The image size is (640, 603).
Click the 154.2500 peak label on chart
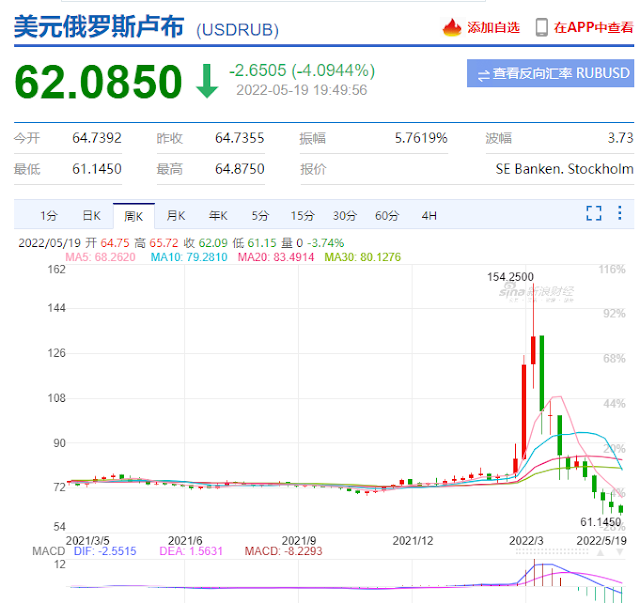[508, 277]
